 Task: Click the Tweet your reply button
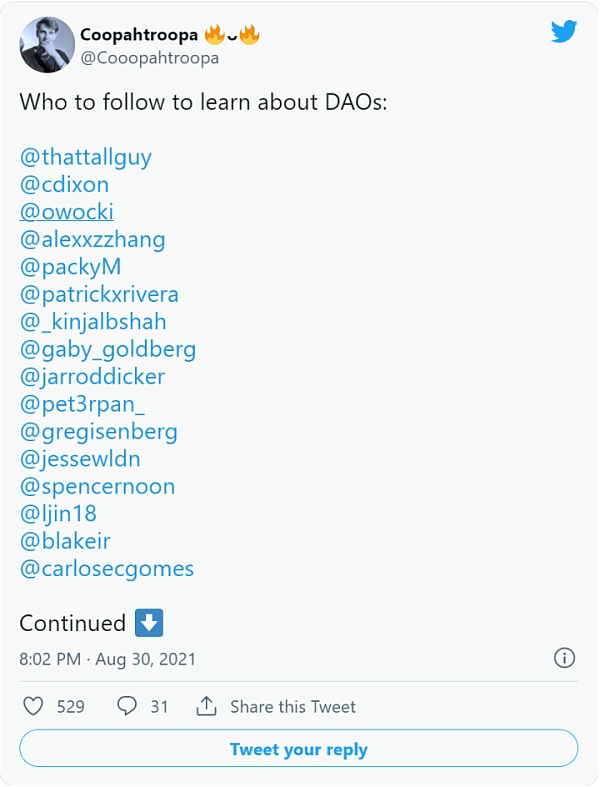299,749
